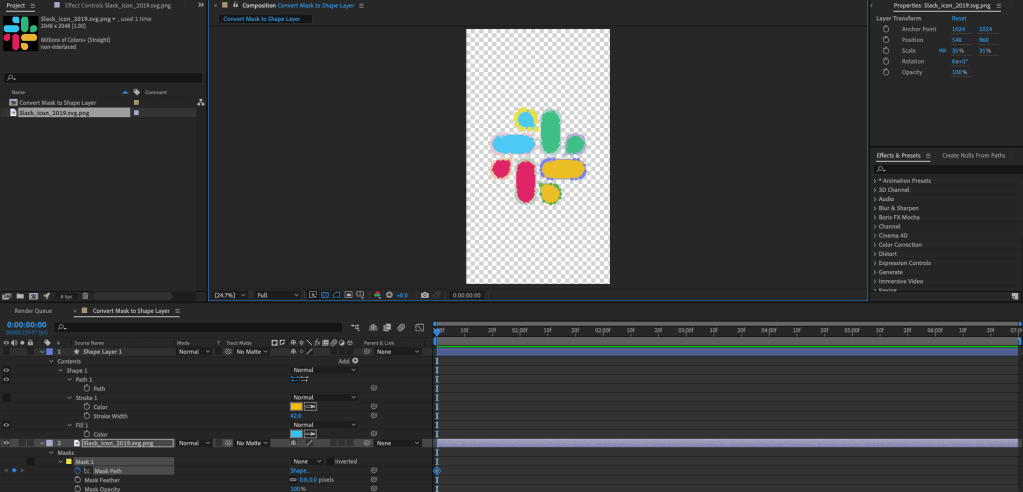Viewport: 1023px width, 492px height.
Task: Open the viewer resolution dropdown set to Full
Action: coord(277,295)
